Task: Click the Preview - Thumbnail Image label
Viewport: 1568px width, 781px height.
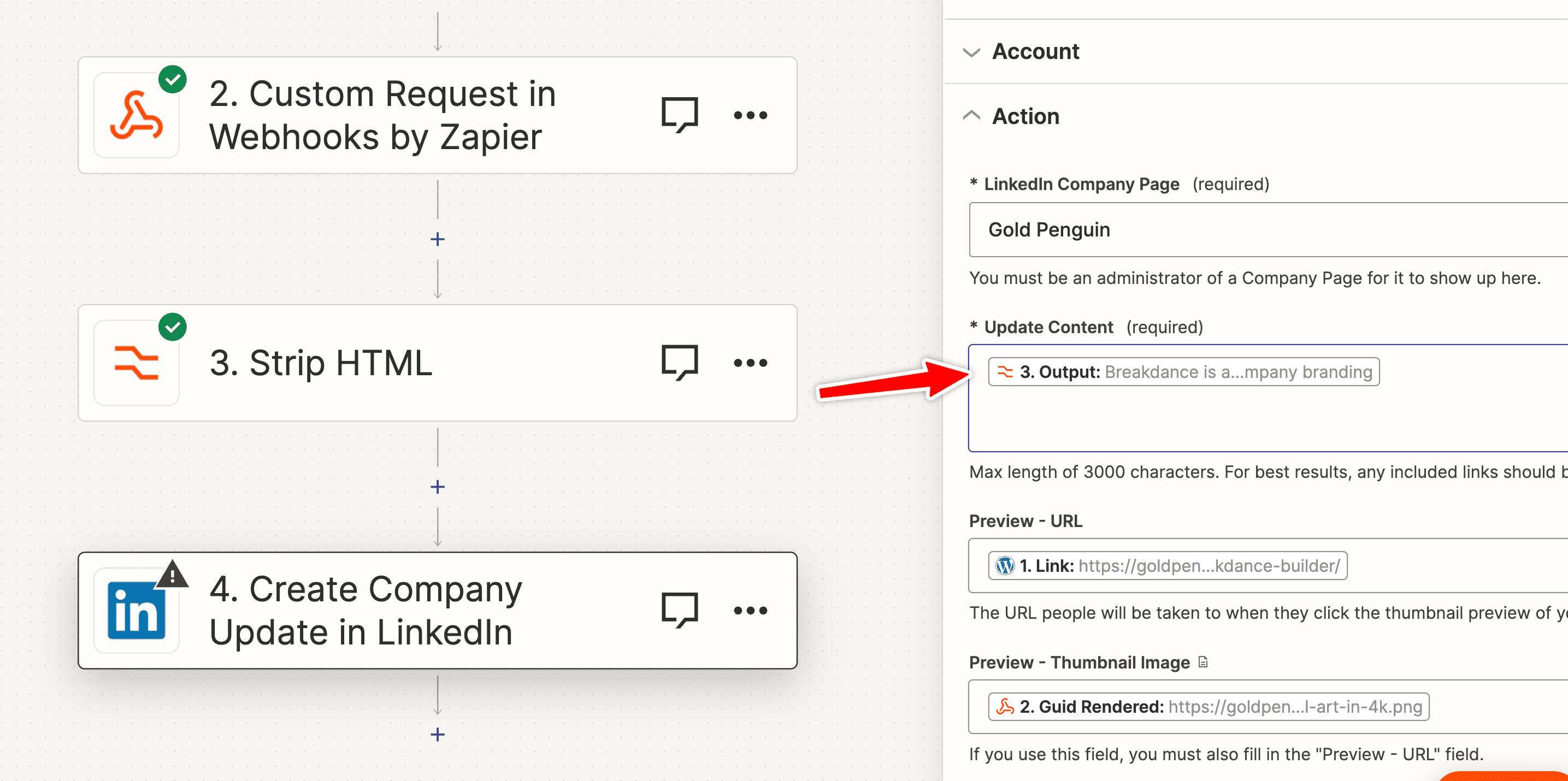Action: tap(1079, 662)
